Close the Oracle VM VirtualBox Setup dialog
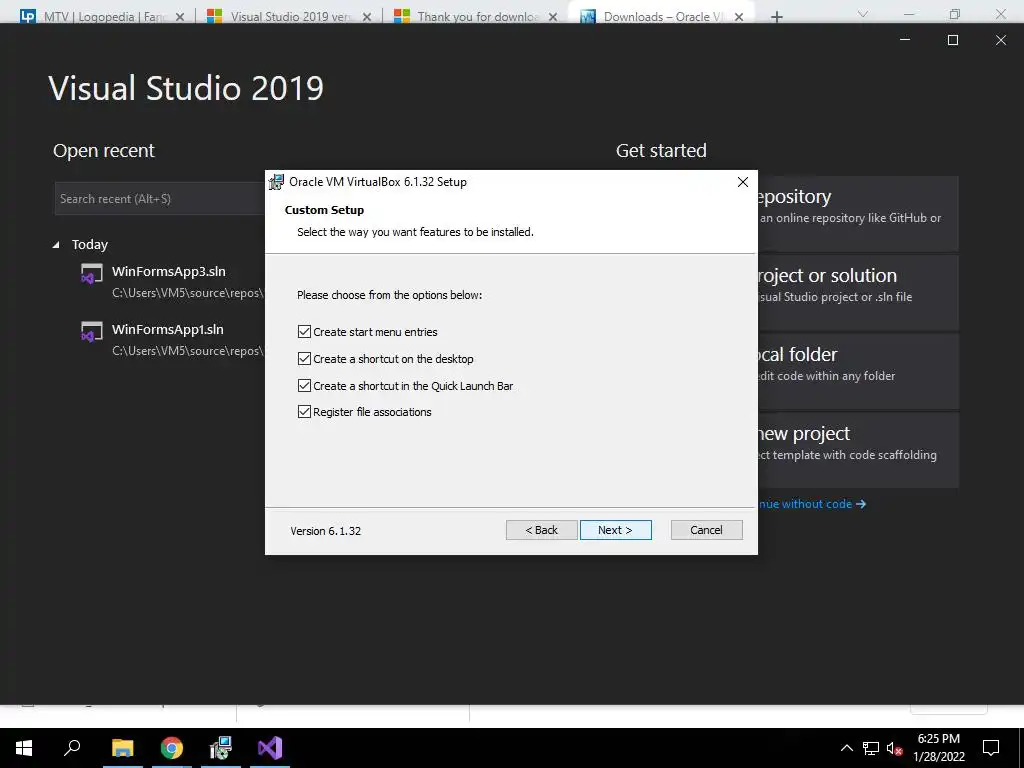1024x768 pixels. point(743,182)
